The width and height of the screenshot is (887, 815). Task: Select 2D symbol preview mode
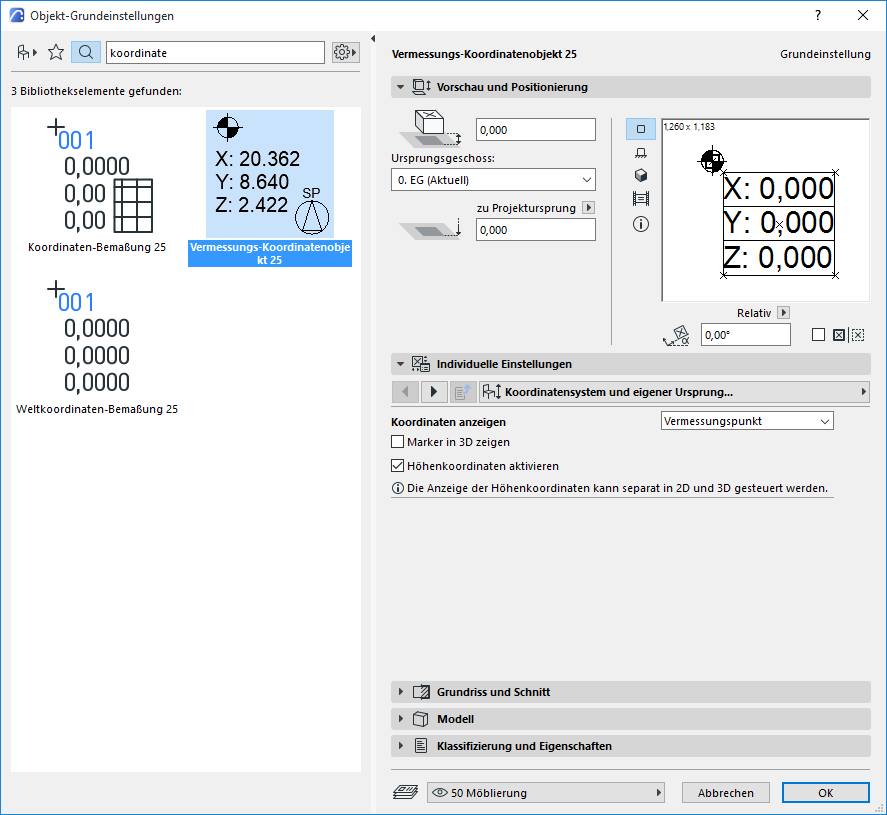641,129
